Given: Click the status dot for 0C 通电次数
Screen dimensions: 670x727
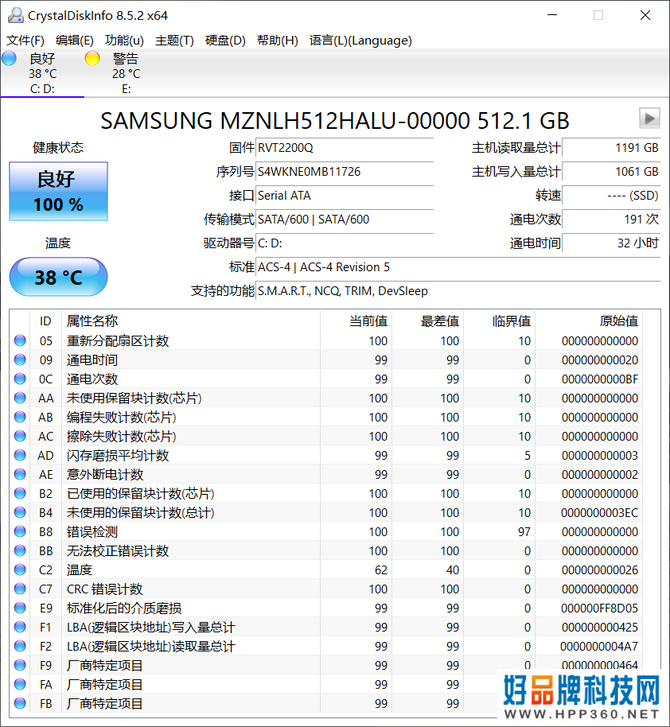Looking at the screenshot, I should [20, 379].
